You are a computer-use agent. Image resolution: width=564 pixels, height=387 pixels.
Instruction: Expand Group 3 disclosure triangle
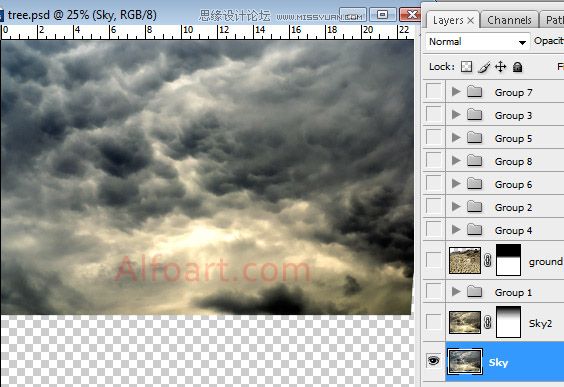click(456, 114)
